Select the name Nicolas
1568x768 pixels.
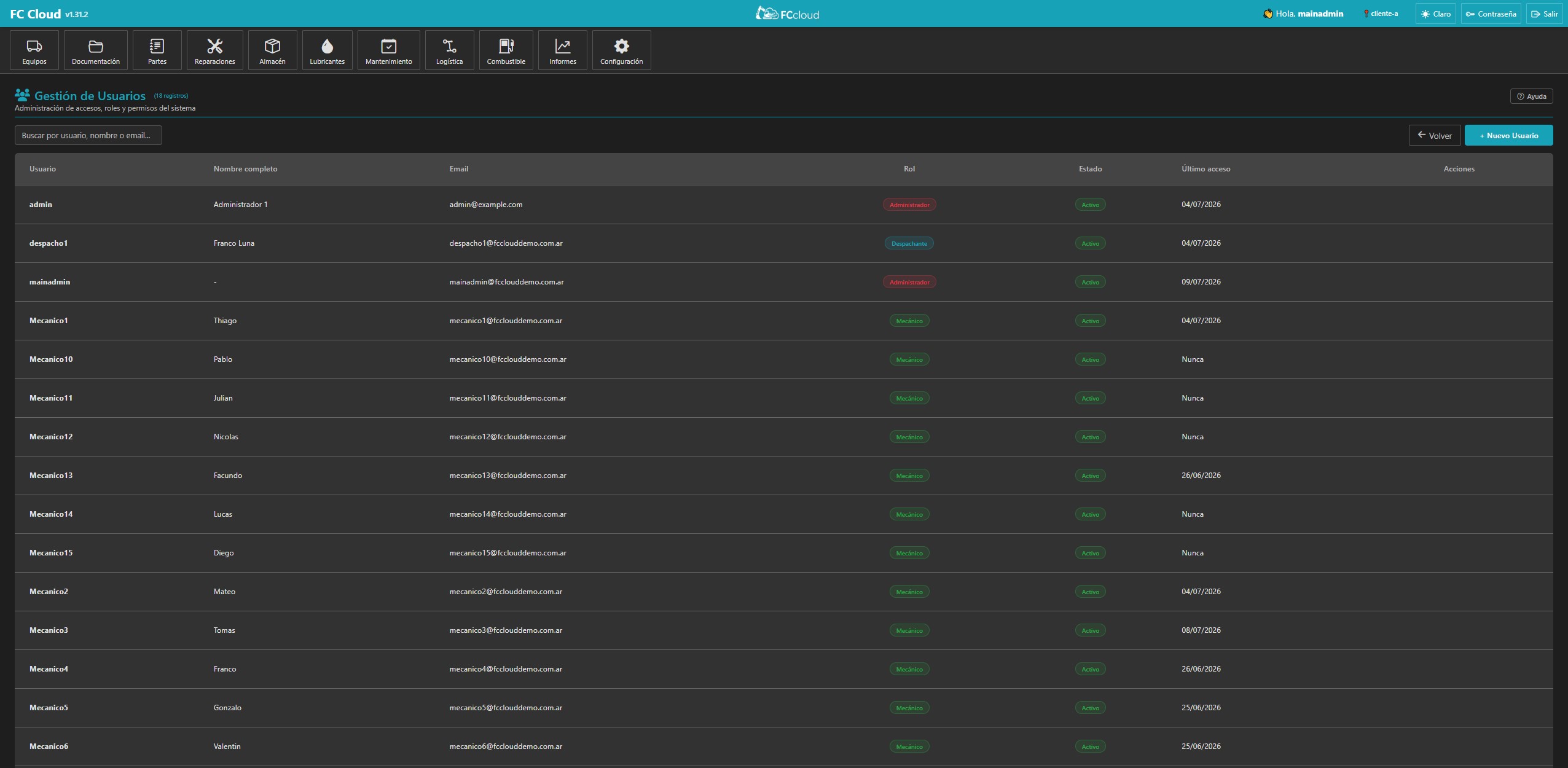226,437
